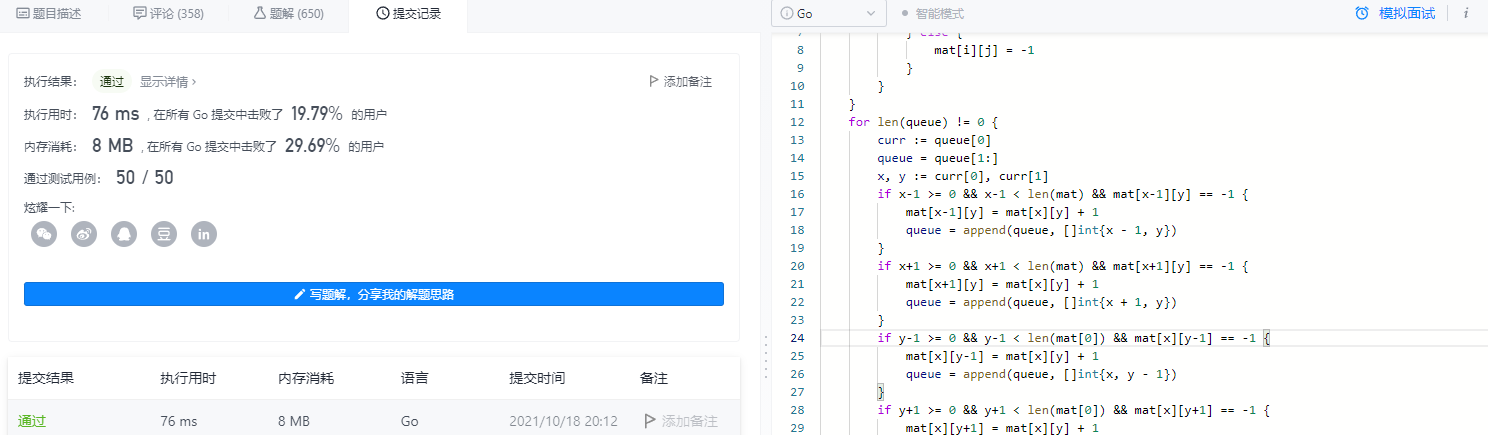The width and height of the screenshot is (1488, 435).
Task: Select the 提交记录 tab
Action: pyautogui.click(x=408, y=14)
